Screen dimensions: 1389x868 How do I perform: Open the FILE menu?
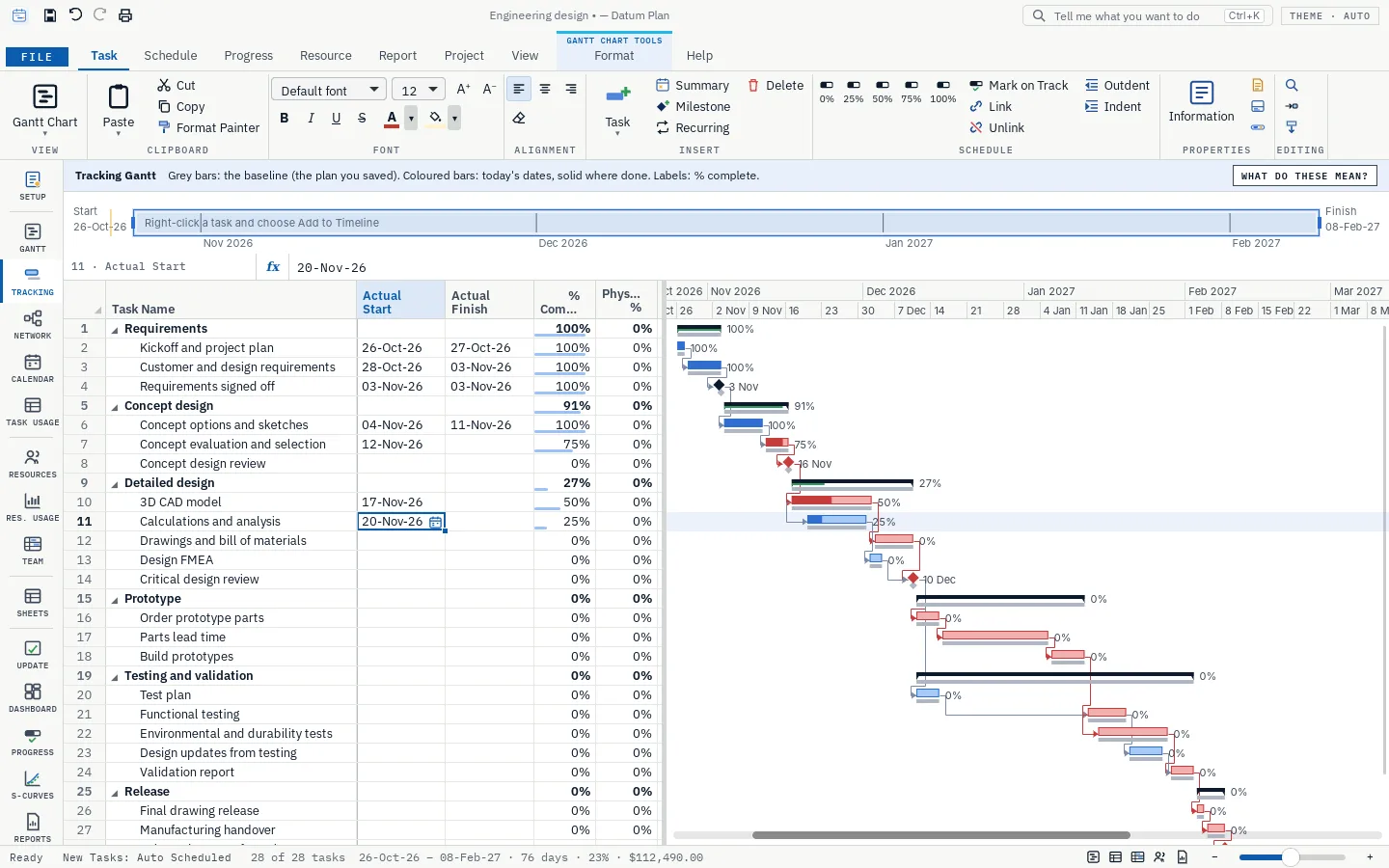point(37,57)
